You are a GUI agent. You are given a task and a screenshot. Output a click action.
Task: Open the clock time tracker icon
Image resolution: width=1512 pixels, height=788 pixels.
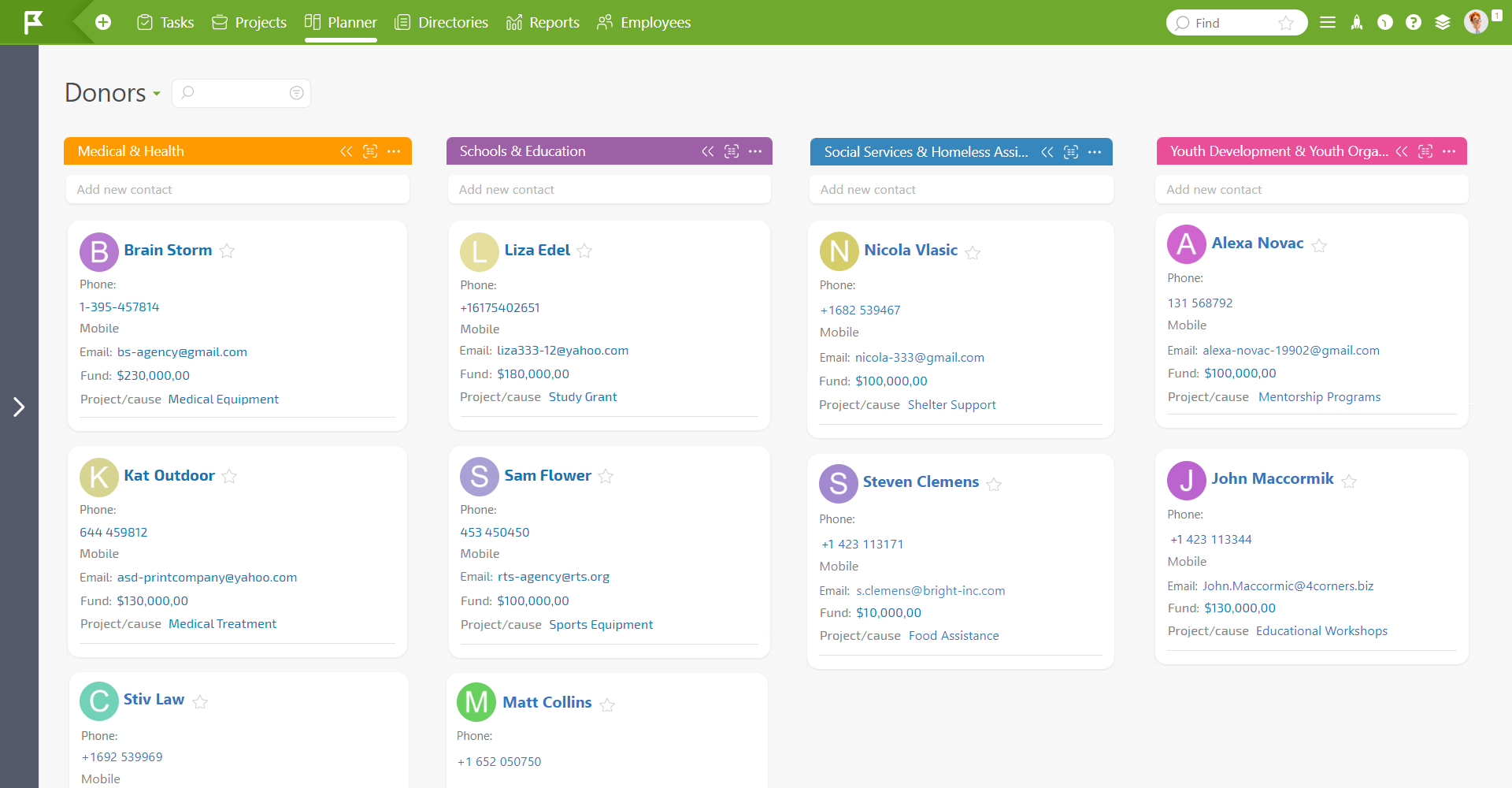1385,22
